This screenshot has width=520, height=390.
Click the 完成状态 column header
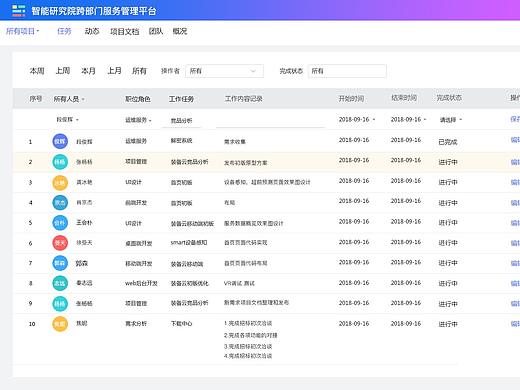point(449,98)
